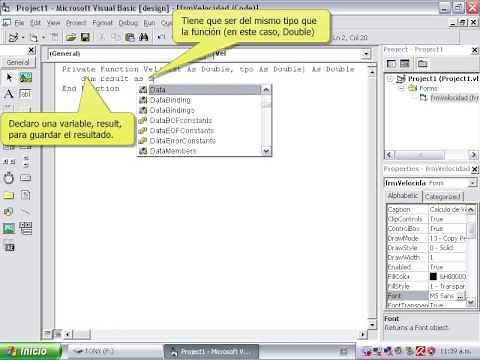This screenshot has width=480, height=360.
Task: Select the Image control in the toolbox
Action: point(9,228)
